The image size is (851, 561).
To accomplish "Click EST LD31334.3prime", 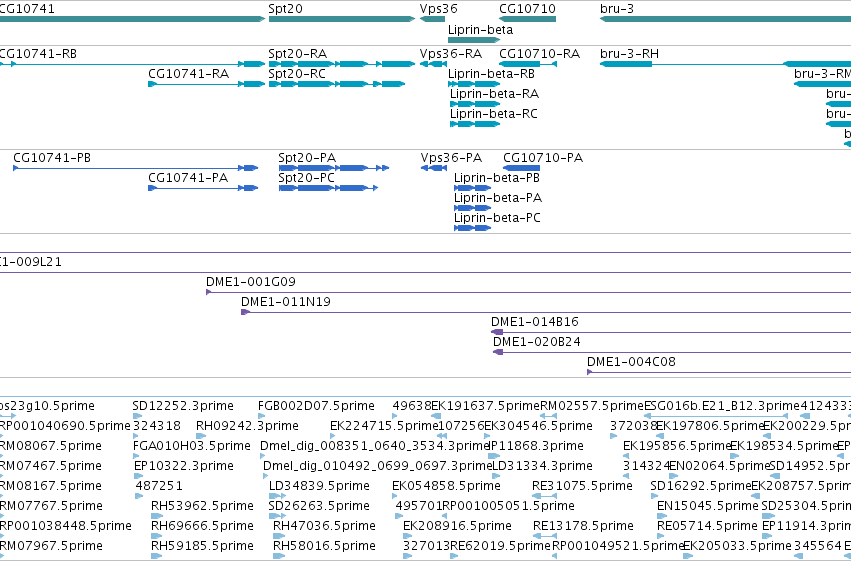I will pyautogui.click(x=542, y=466).
